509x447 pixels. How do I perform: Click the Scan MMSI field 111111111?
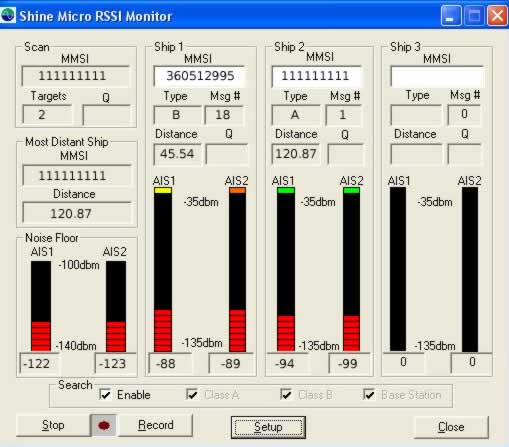tap(75, 76)
